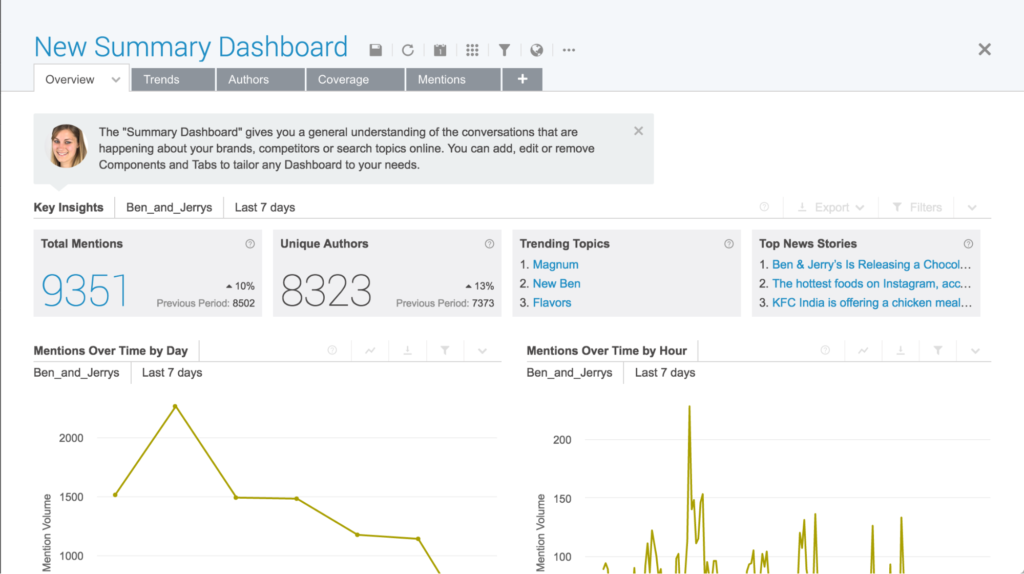
Task: Dismiss the Summary Dashboard info banner
Action: (639, 131)
